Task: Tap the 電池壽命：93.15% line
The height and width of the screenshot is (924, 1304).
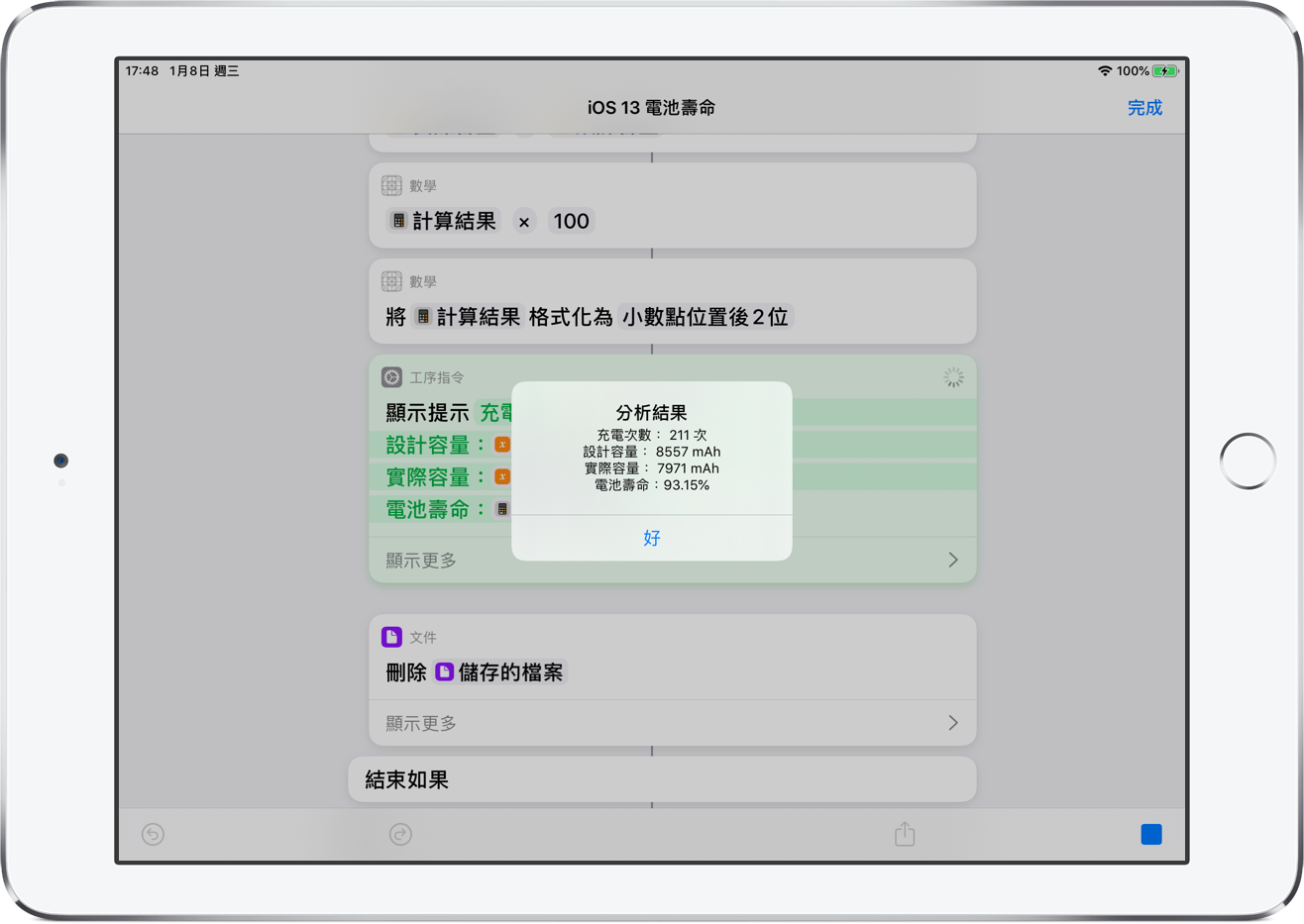Action: tap(651, 485)
